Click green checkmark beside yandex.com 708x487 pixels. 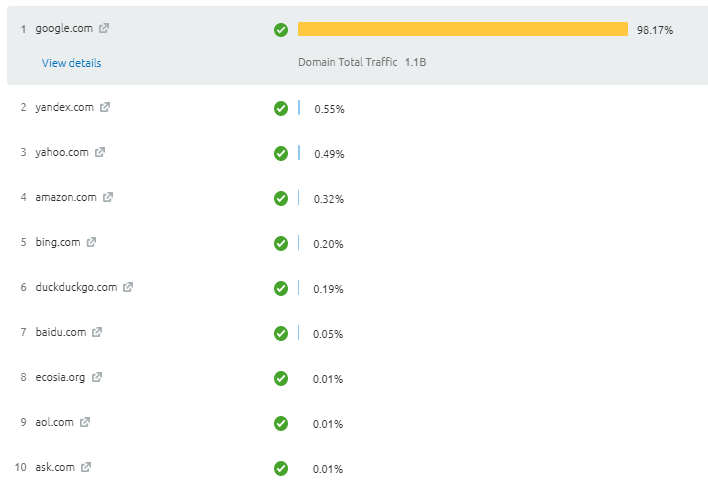[281, 108]
